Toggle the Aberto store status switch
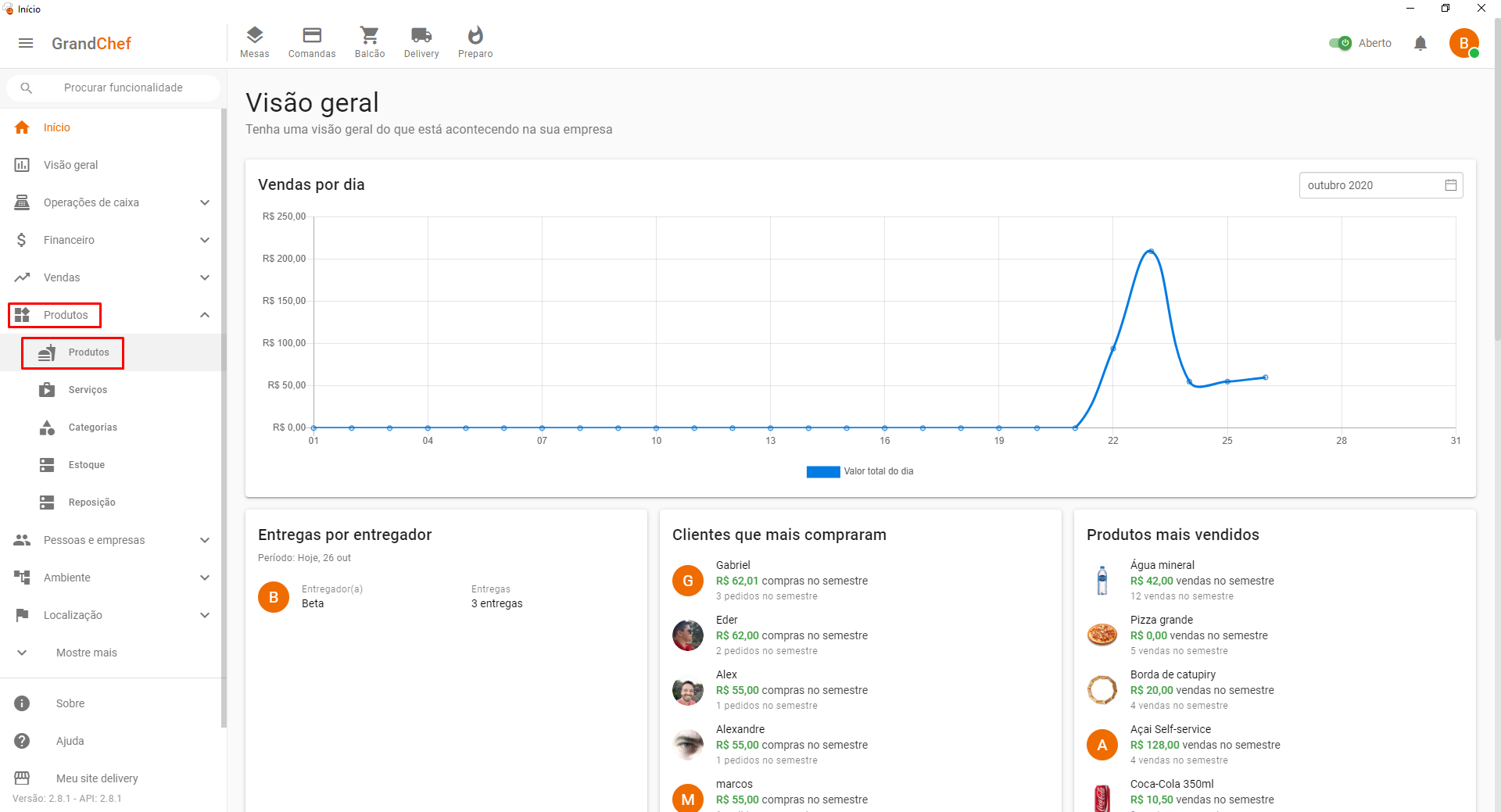The height and width of the screenshot is (812, 1501). [1340, 43]
